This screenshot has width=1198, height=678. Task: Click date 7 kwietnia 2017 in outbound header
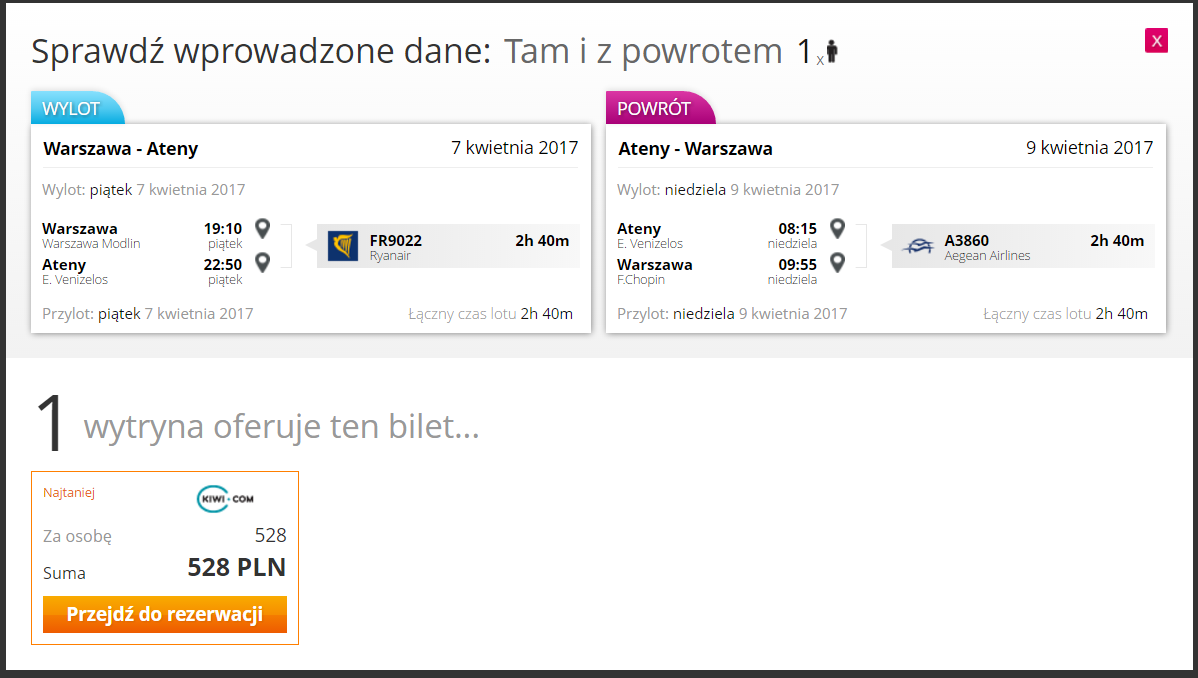pyautogui.click(x=515, y=148)
